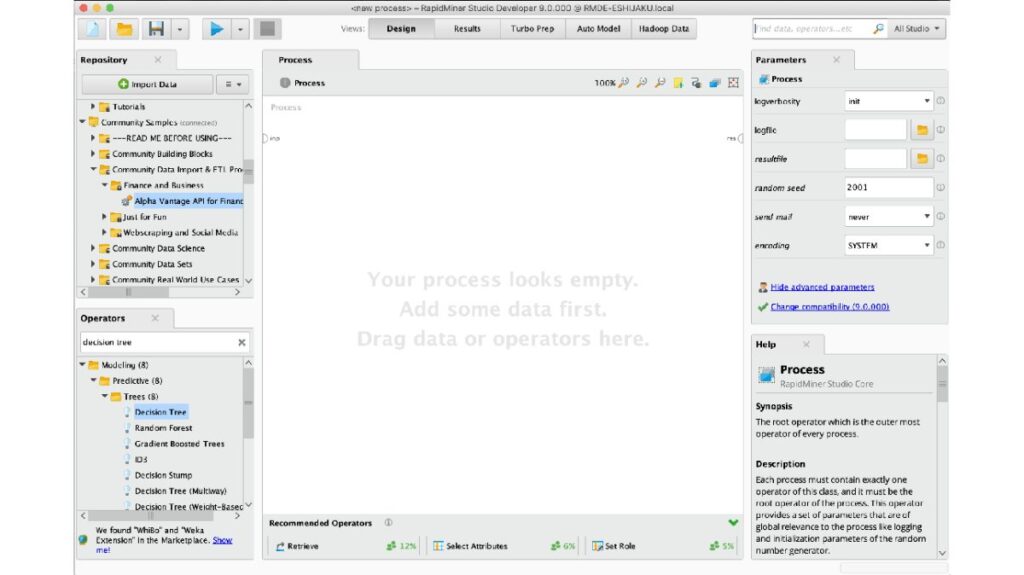Select the ID3 operator
Viewport: 1024px width, 575px height.
click(x=141, y=459)
